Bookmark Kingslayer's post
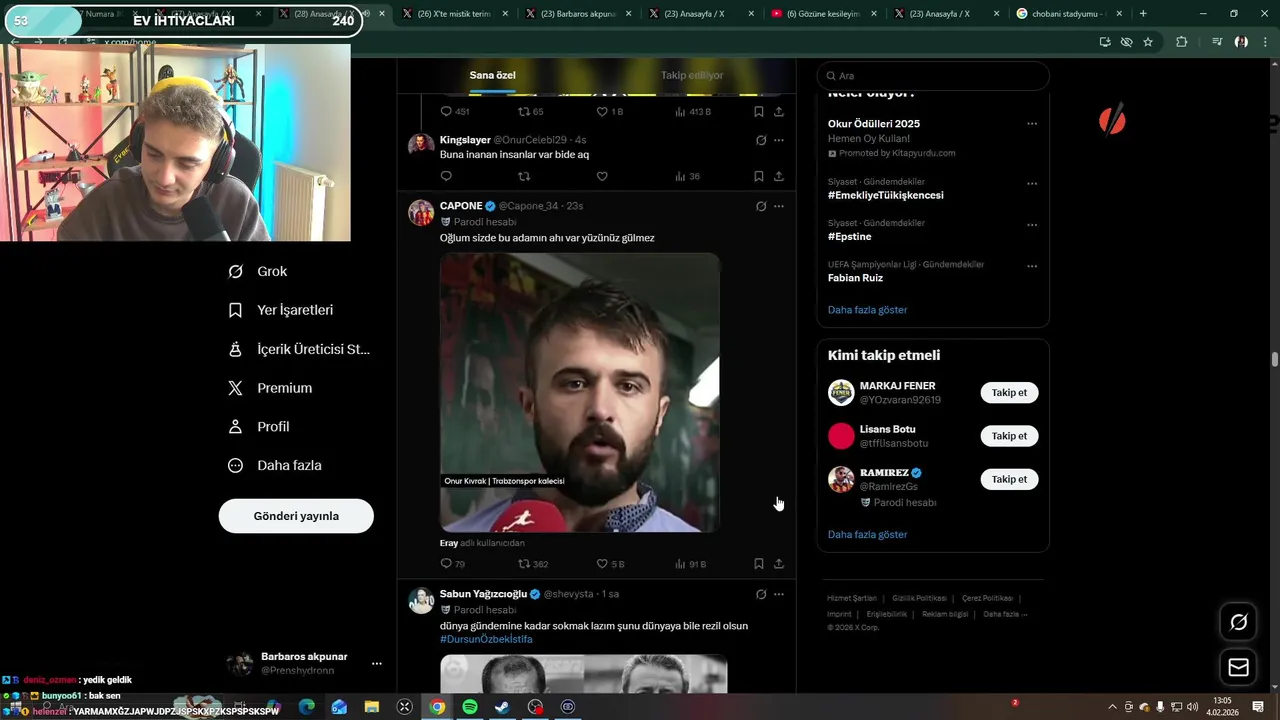The width and height of the screenshot is (1280, 720). click(x=759, y=176)
